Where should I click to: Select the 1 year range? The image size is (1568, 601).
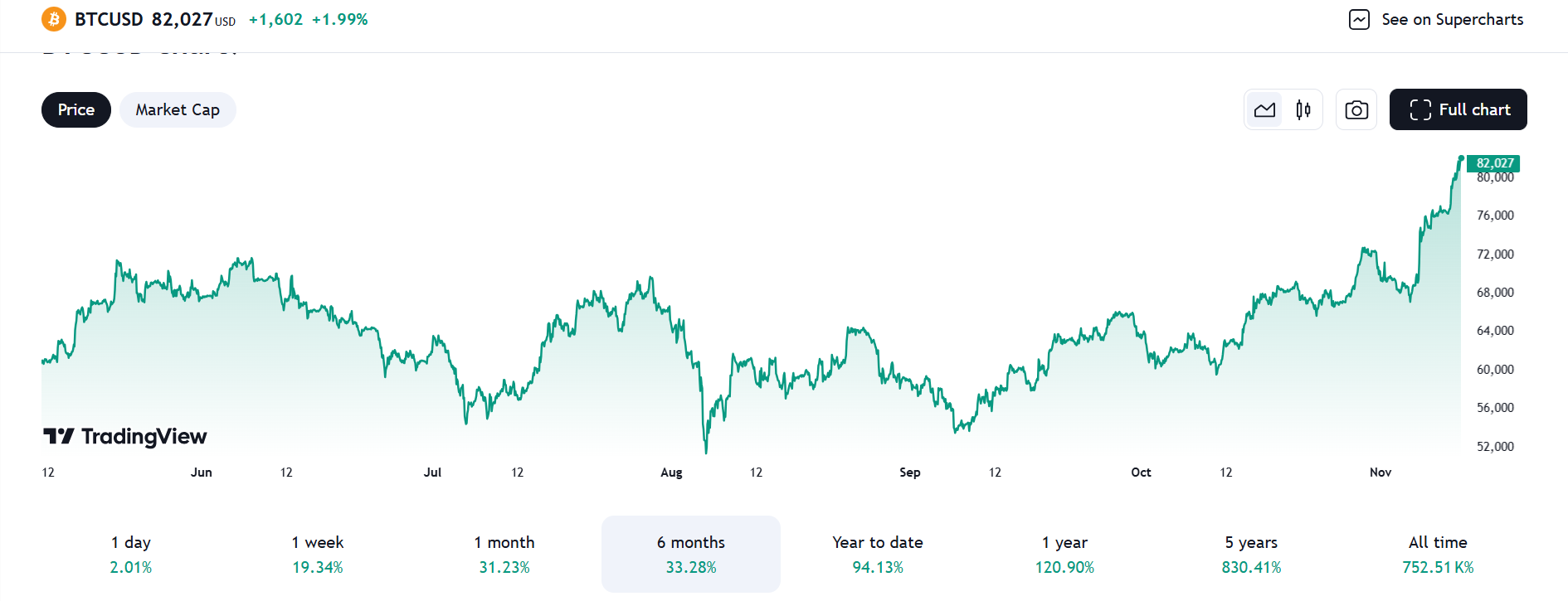[x=1064, y=554]
